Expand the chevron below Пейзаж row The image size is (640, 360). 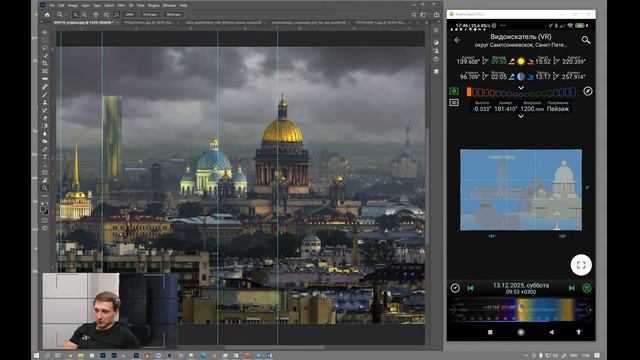tap(521, 116)
